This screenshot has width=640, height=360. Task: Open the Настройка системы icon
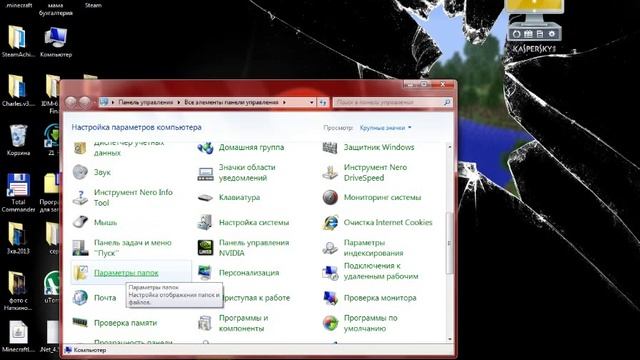(x=205, y=222)
